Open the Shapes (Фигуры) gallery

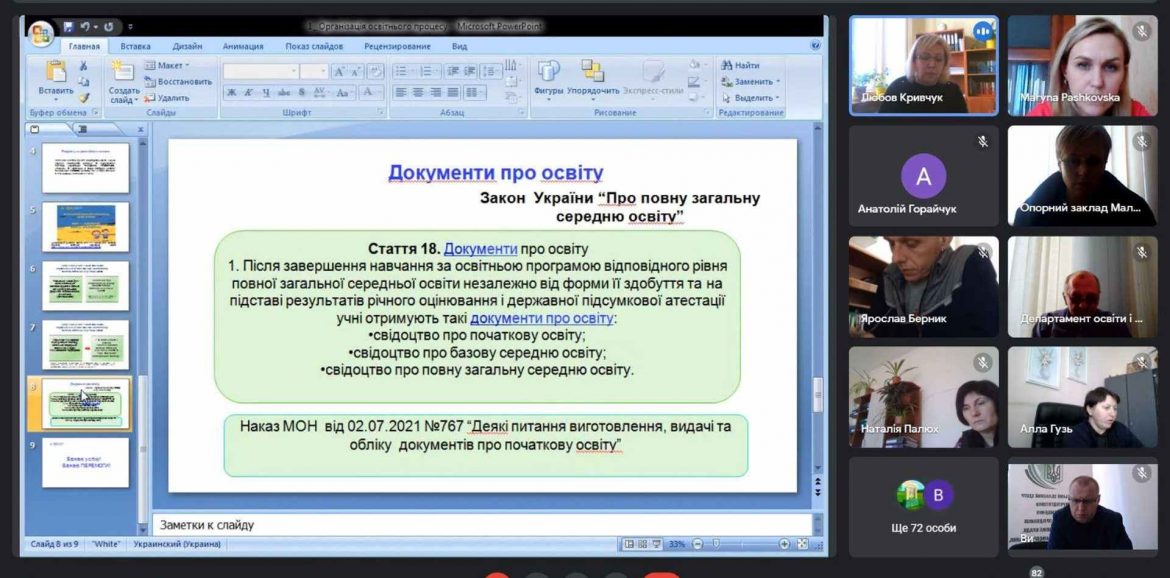[x=548, y=73]
